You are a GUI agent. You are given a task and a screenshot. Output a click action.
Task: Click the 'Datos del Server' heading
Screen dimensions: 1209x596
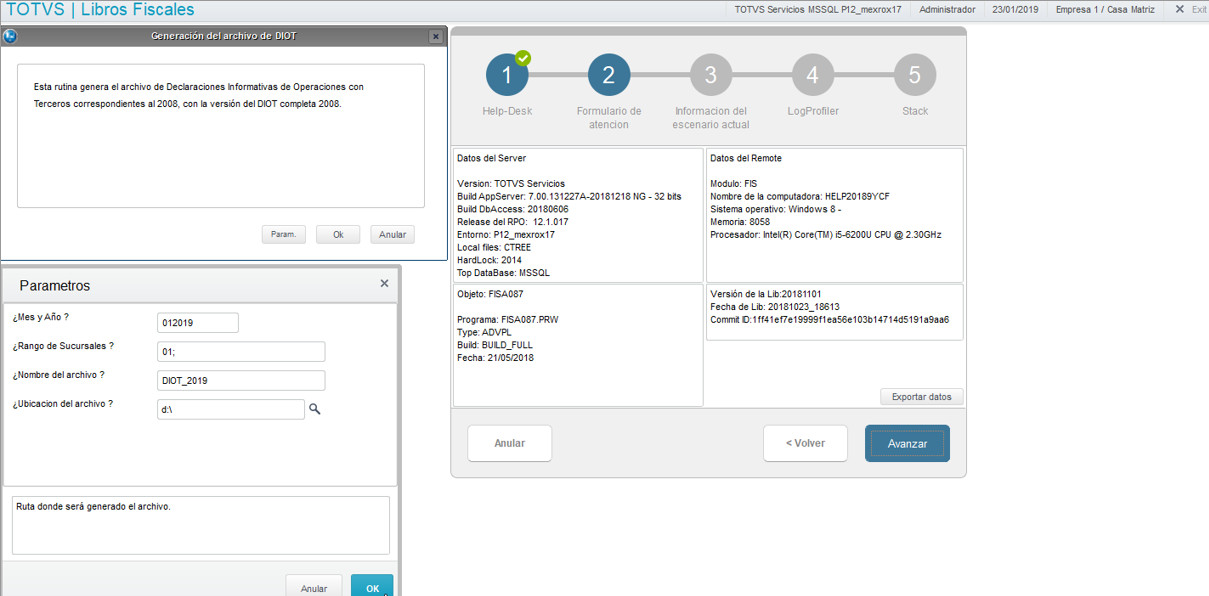(x=491, y=158)
